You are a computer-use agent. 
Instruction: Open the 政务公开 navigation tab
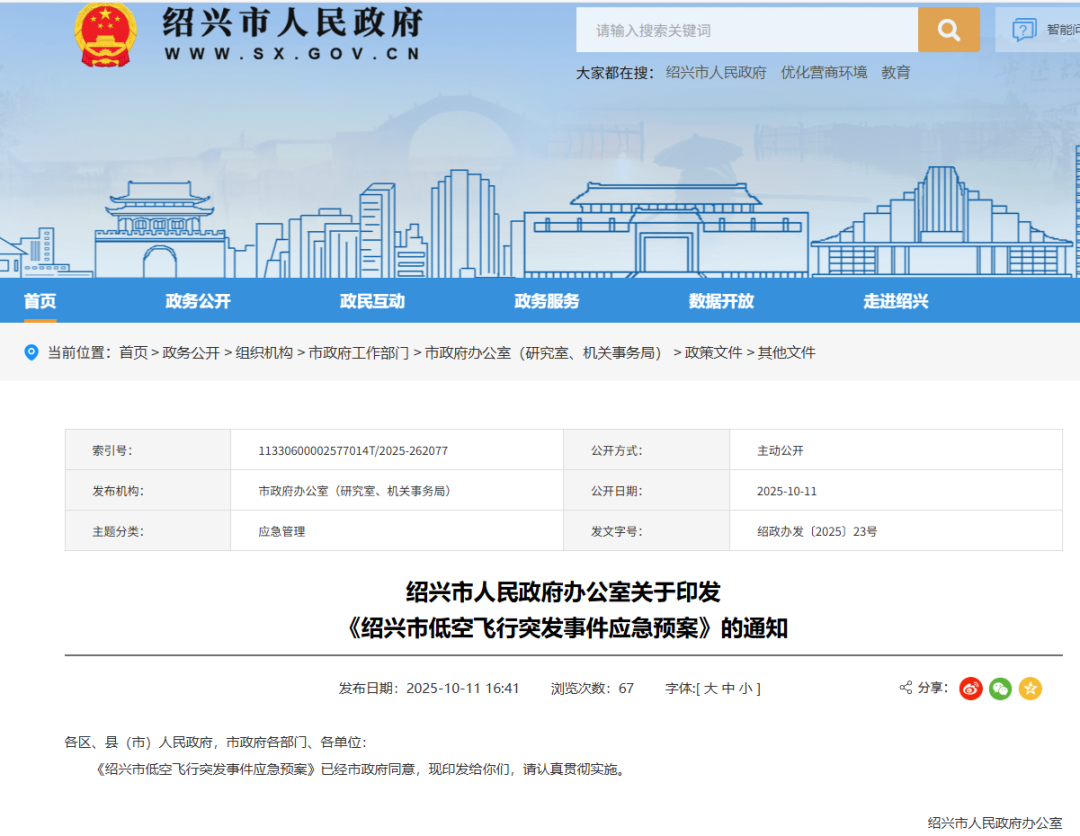[x=198, y=301]
